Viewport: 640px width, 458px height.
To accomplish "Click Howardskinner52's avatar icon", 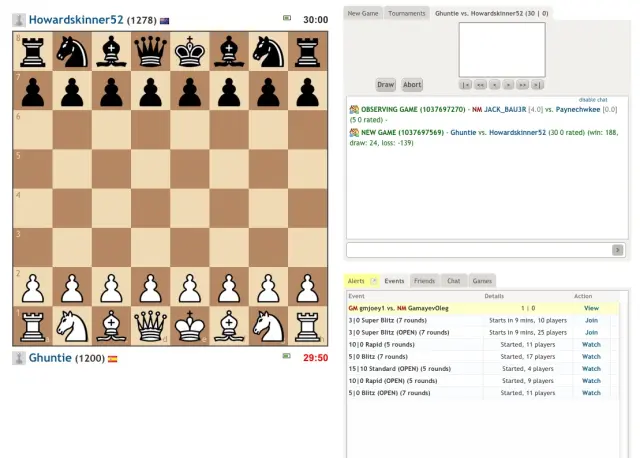I will pos(19,20).
